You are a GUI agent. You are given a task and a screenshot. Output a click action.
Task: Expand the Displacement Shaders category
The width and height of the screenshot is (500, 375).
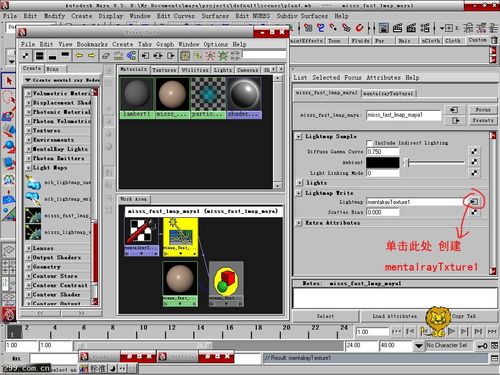(29, 103)
